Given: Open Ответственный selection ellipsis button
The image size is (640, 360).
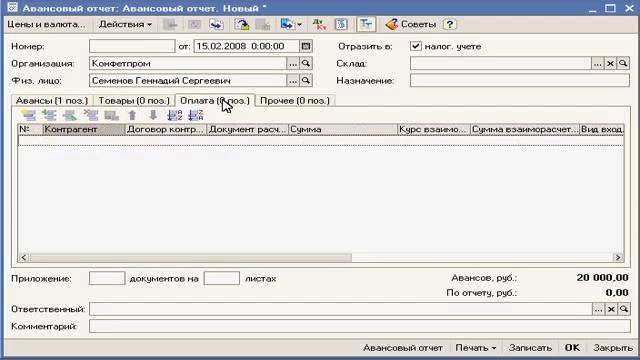Looking at the screenshot, I should (598, 309).
